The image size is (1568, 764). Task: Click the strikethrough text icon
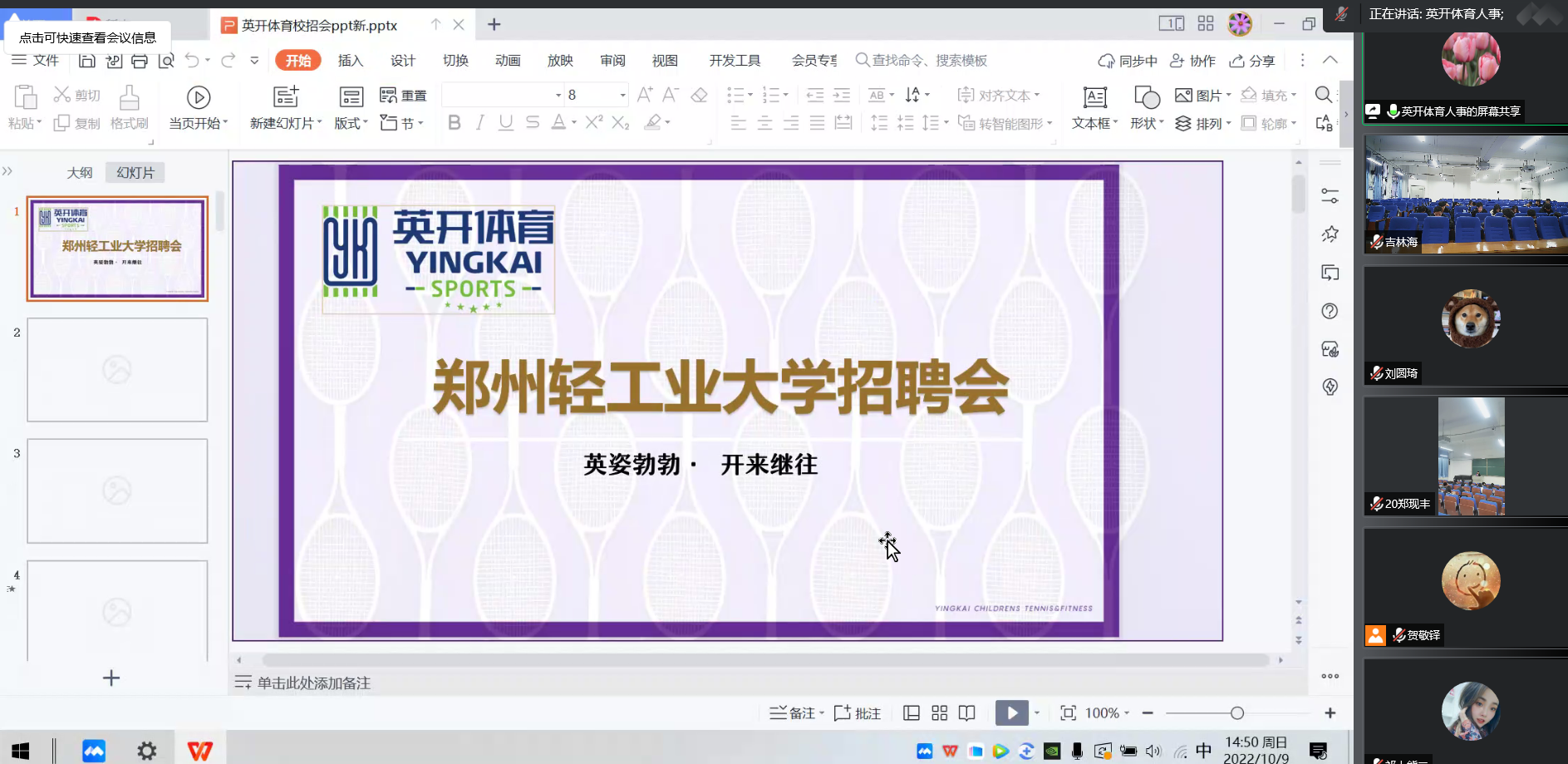point(533,123)
